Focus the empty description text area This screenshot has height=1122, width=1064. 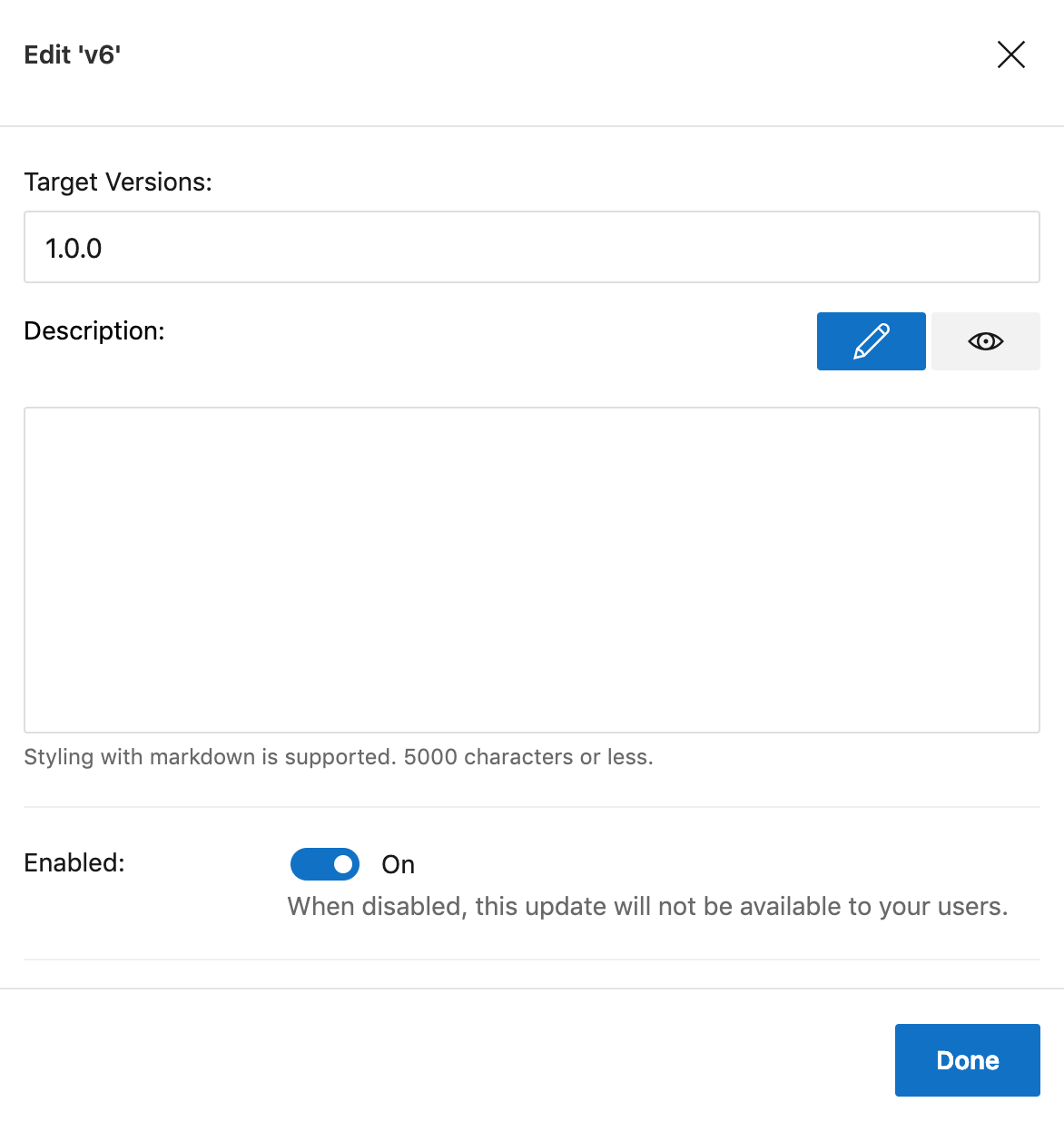pyautogui.click(x=531, y=569)
